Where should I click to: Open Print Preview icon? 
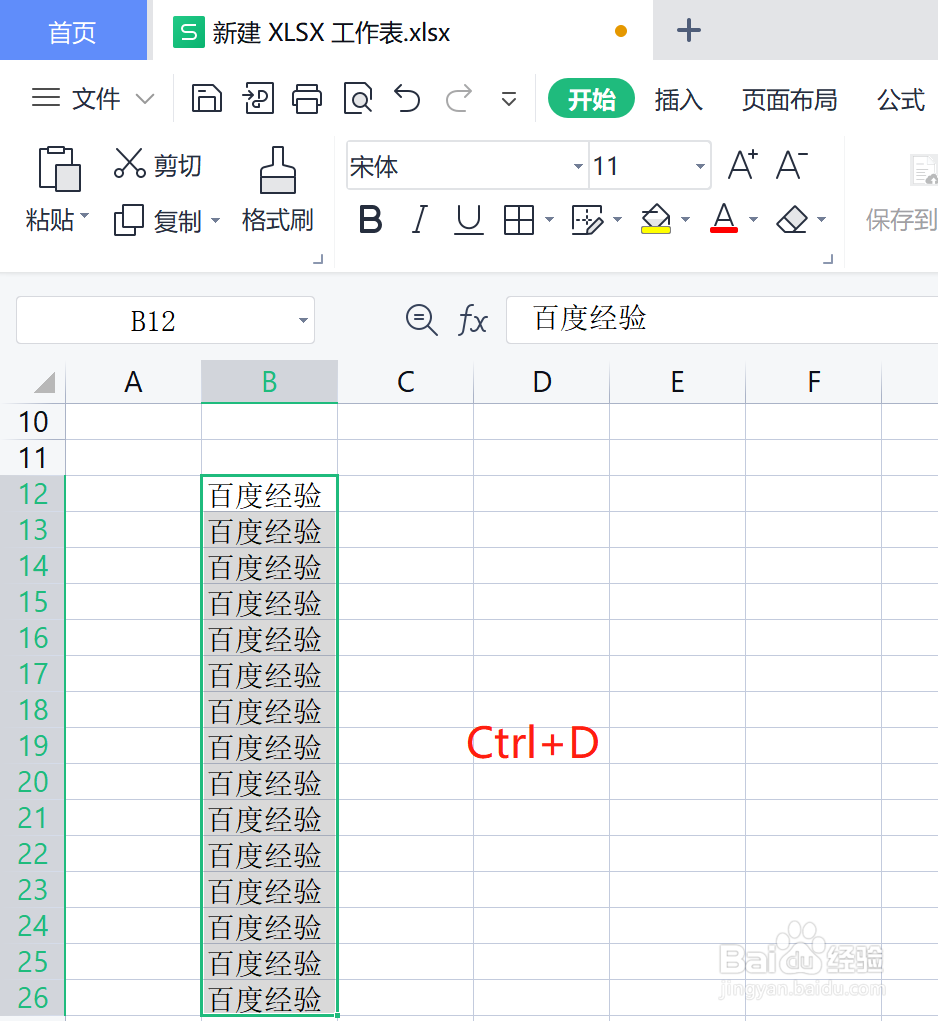point(357,99)
